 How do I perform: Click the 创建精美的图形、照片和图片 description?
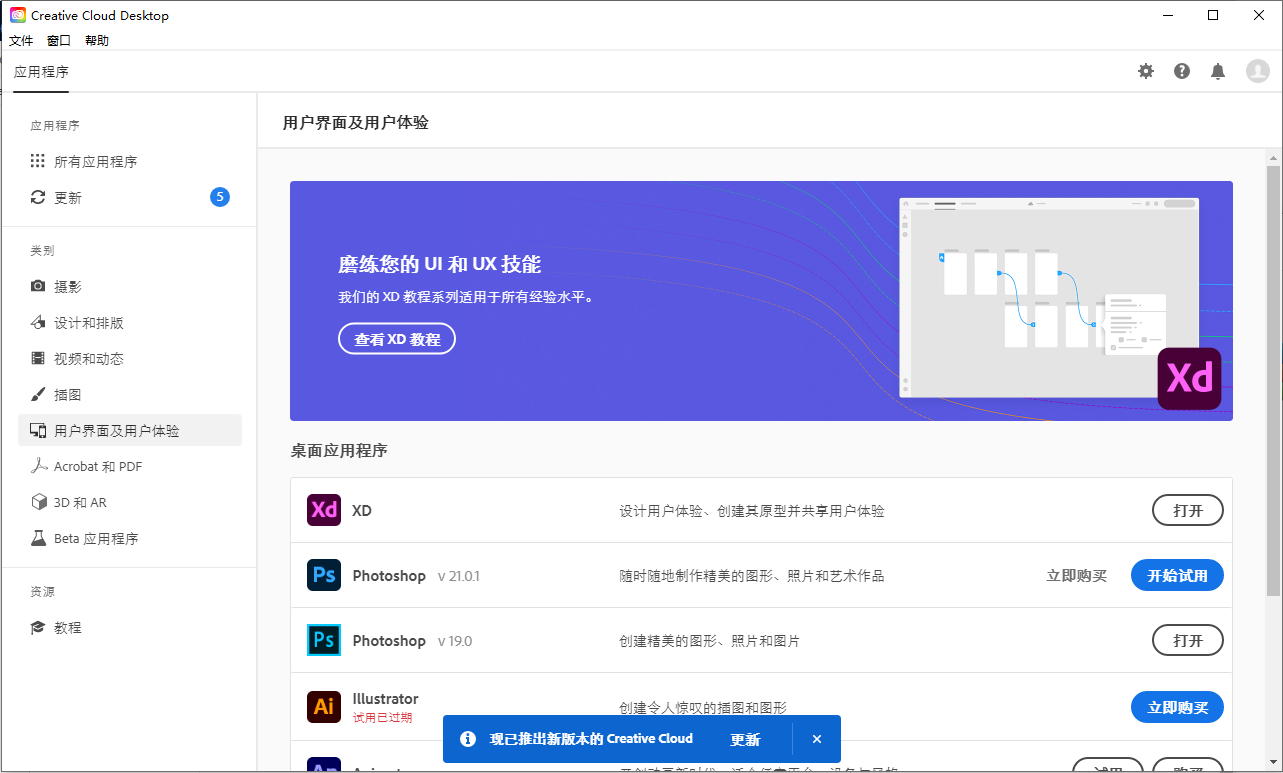[x=710, y=641]
